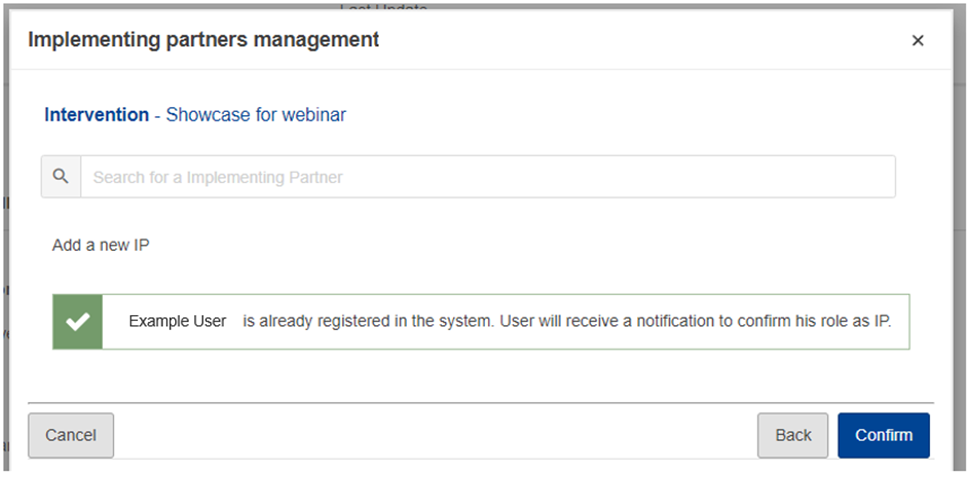
Task: Focus the Search for a Implementing Partner field
Action: click(488, 177)
